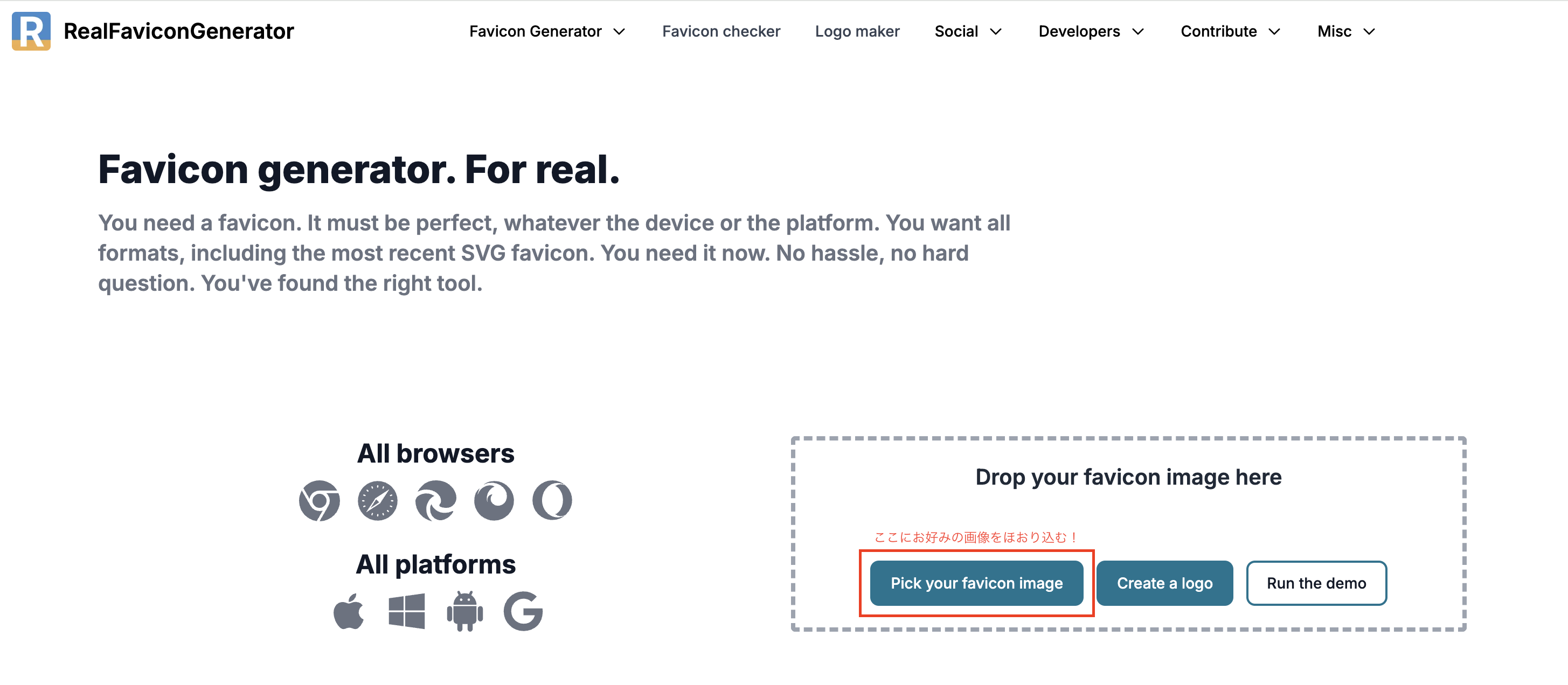Image resolution: width=1568 pixels, height=685 pixels.
Task: Click the Firefox browser icon
Action: (x=494, y=501)
